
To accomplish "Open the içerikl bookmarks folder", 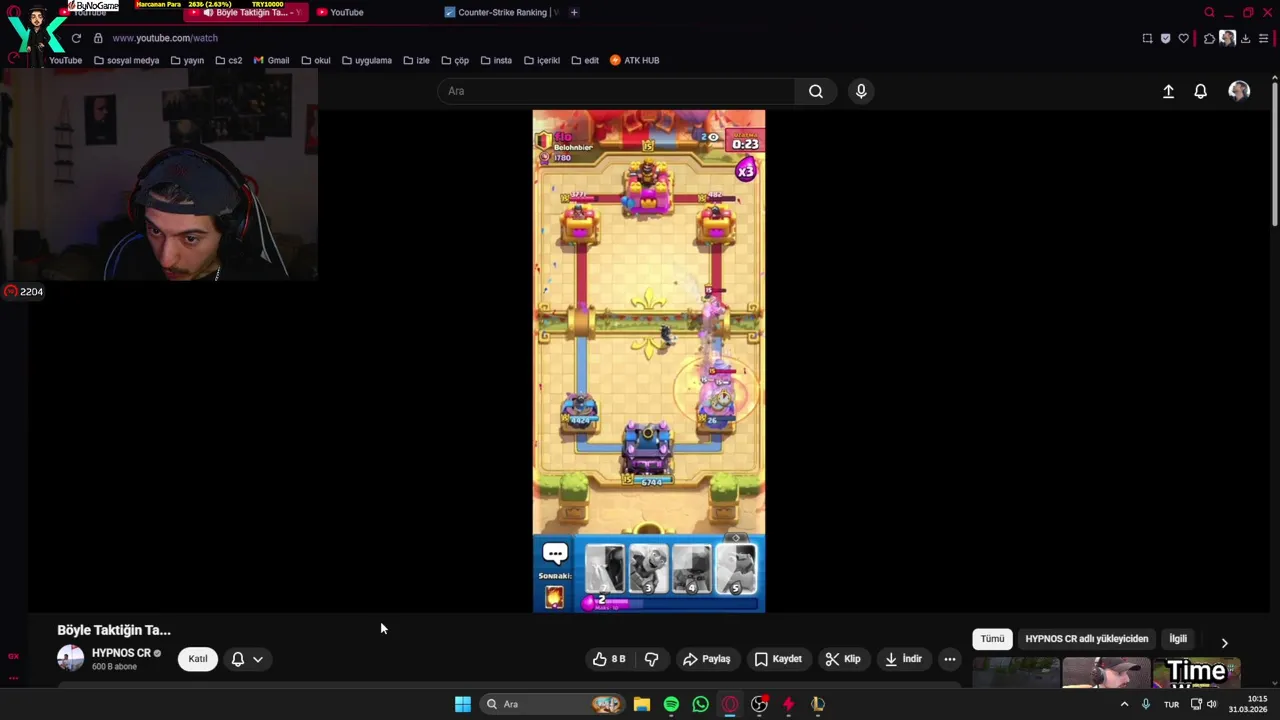I will [x=542, y=60].
